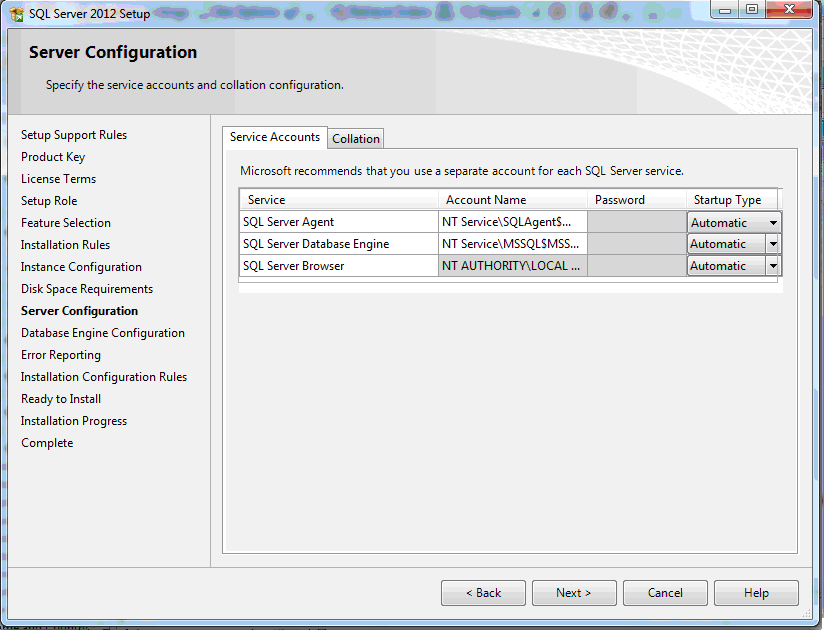Screen dimensions: 824x630
Task: Open Startup Type dropdown for SQL Server Browser
Action: point(773,266)
